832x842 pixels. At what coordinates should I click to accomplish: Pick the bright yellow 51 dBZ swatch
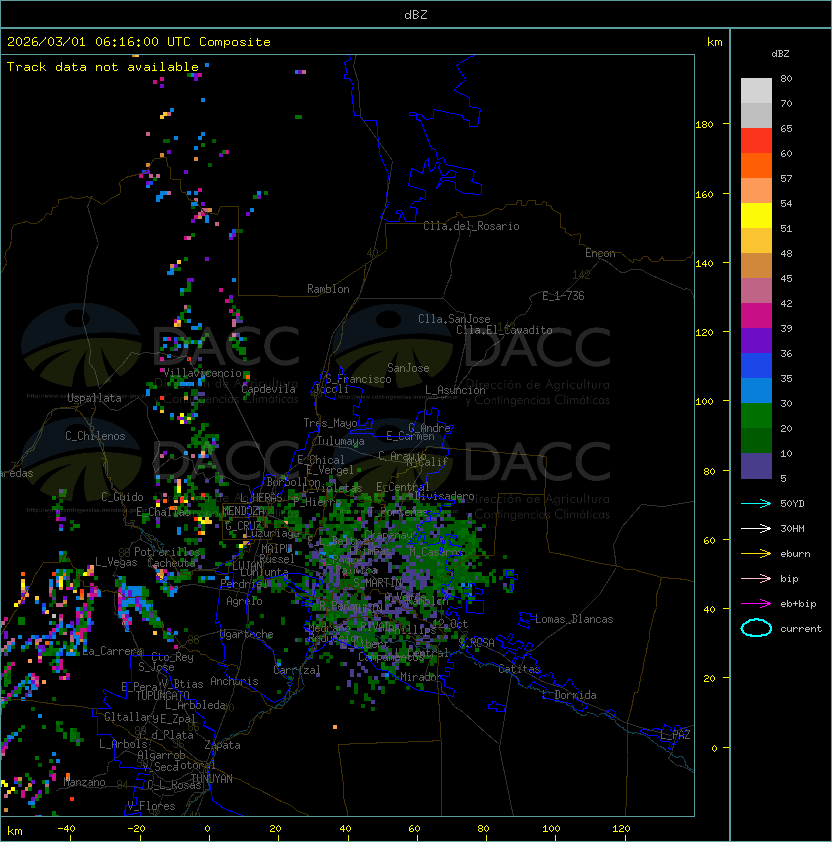tap(756, 216)
